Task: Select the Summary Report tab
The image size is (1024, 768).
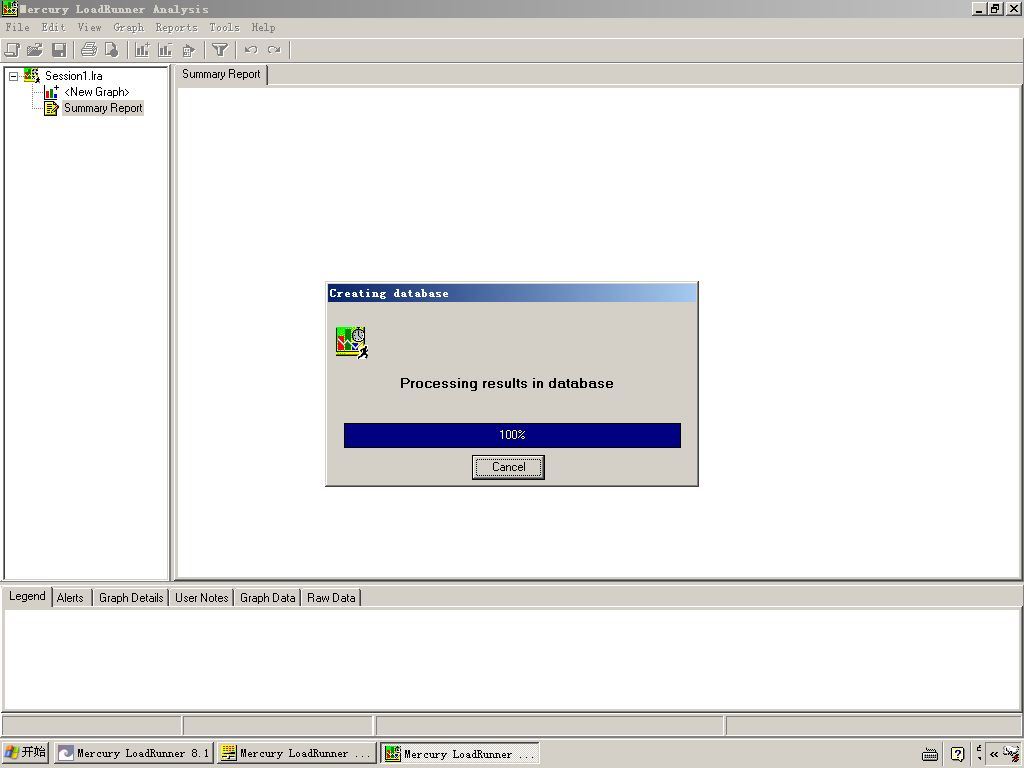Action: [x=221, y=74]
